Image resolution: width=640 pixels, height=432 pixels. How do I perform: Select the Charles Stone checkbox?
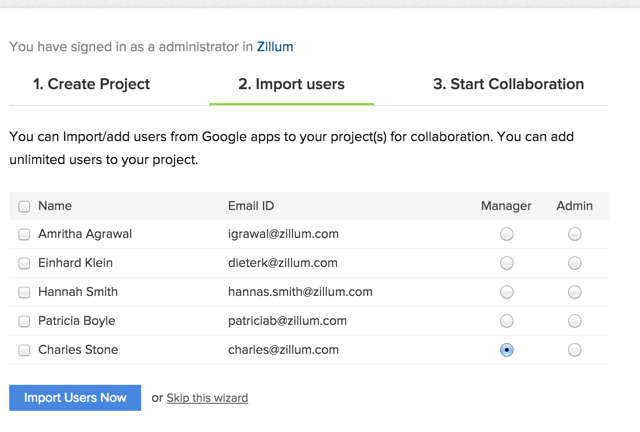tap(24, 350)
